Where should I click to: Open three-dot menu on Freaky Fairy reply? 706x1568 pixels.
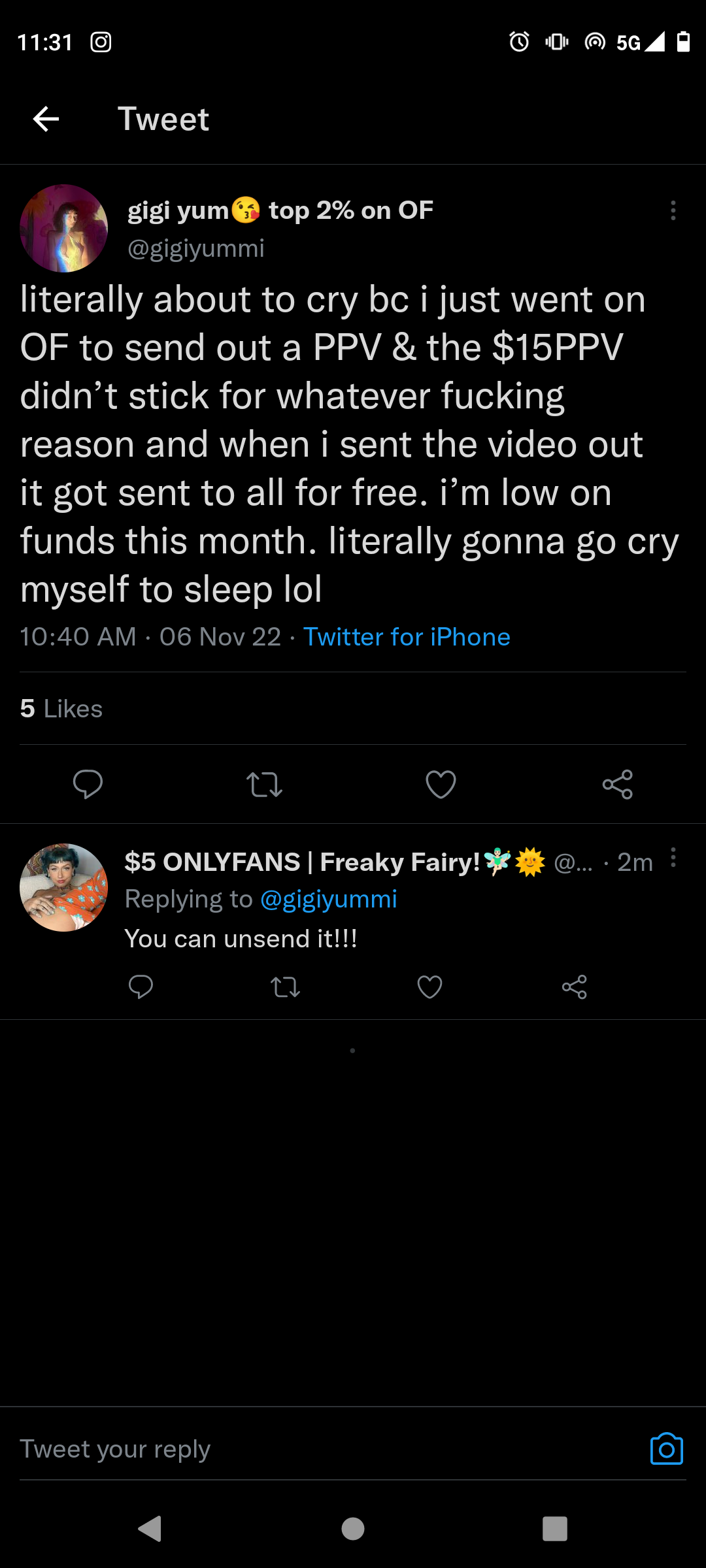pos(673,858)
